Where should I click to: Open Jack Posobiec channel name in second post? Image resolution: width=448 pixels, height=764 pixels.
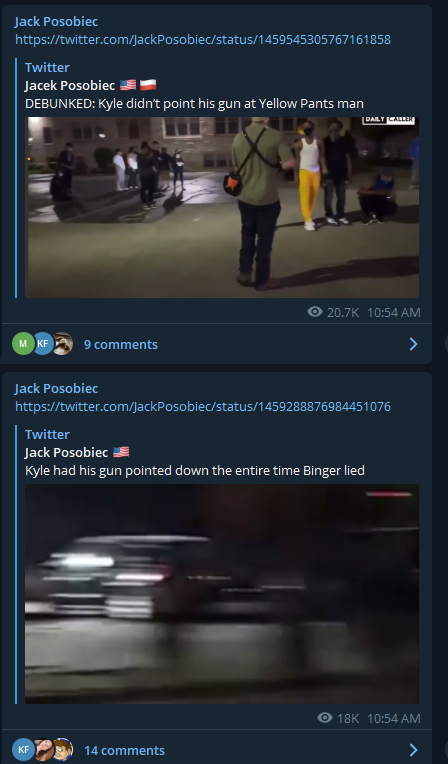[56, 388]
